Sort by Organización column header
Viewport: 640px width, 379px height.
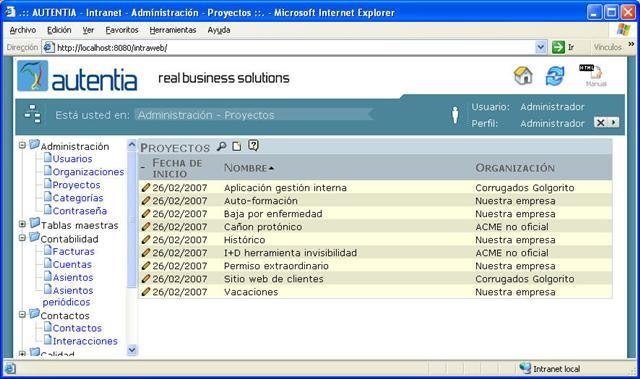pyautogui.click(x=515, y=168)
